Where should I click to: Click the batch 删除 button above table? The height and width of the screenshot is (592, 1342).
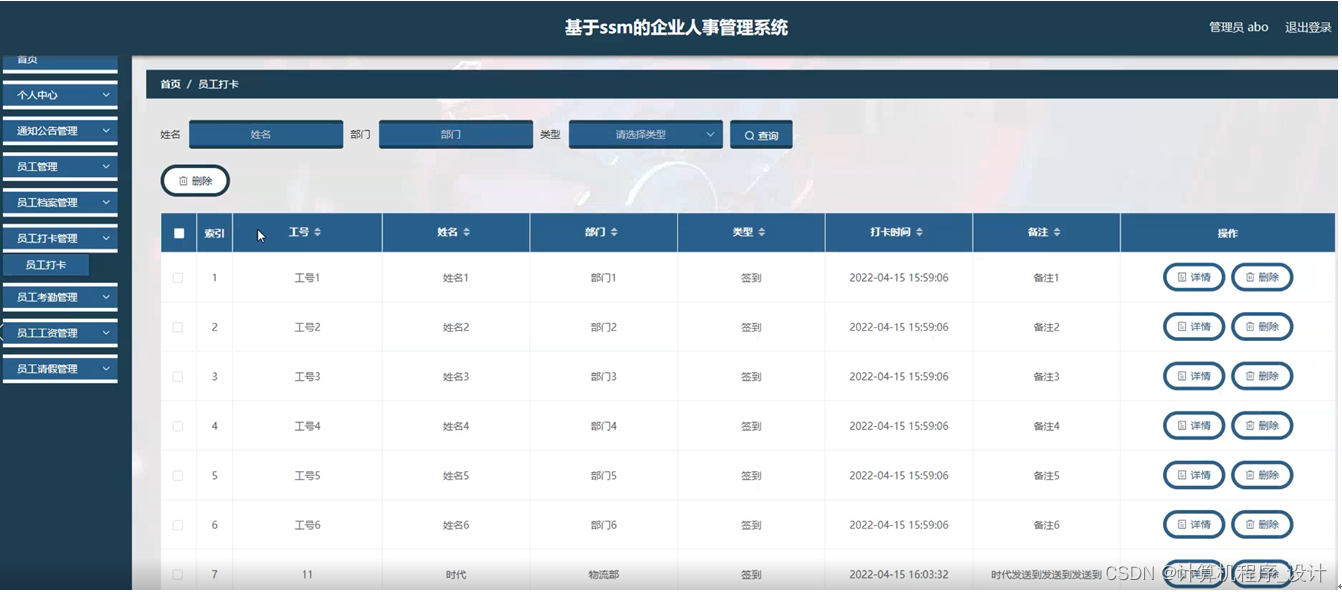pos(195,181)
